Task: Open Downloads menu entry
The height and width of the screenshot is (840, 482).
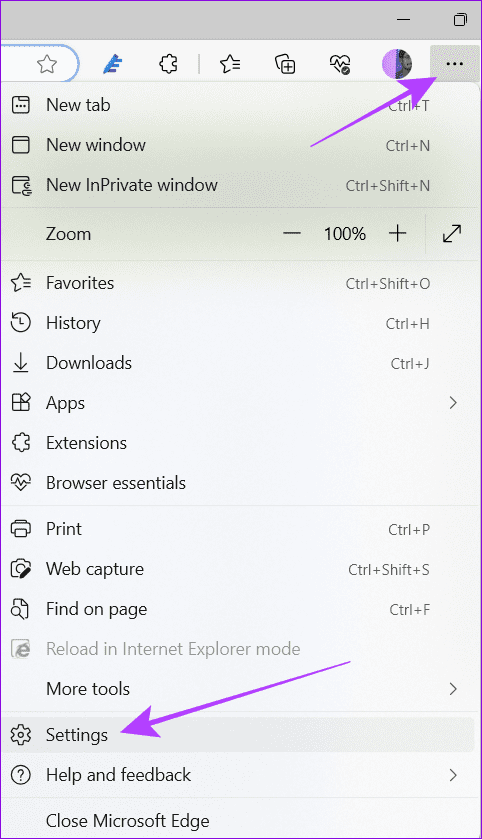Action: click(239, 363)
